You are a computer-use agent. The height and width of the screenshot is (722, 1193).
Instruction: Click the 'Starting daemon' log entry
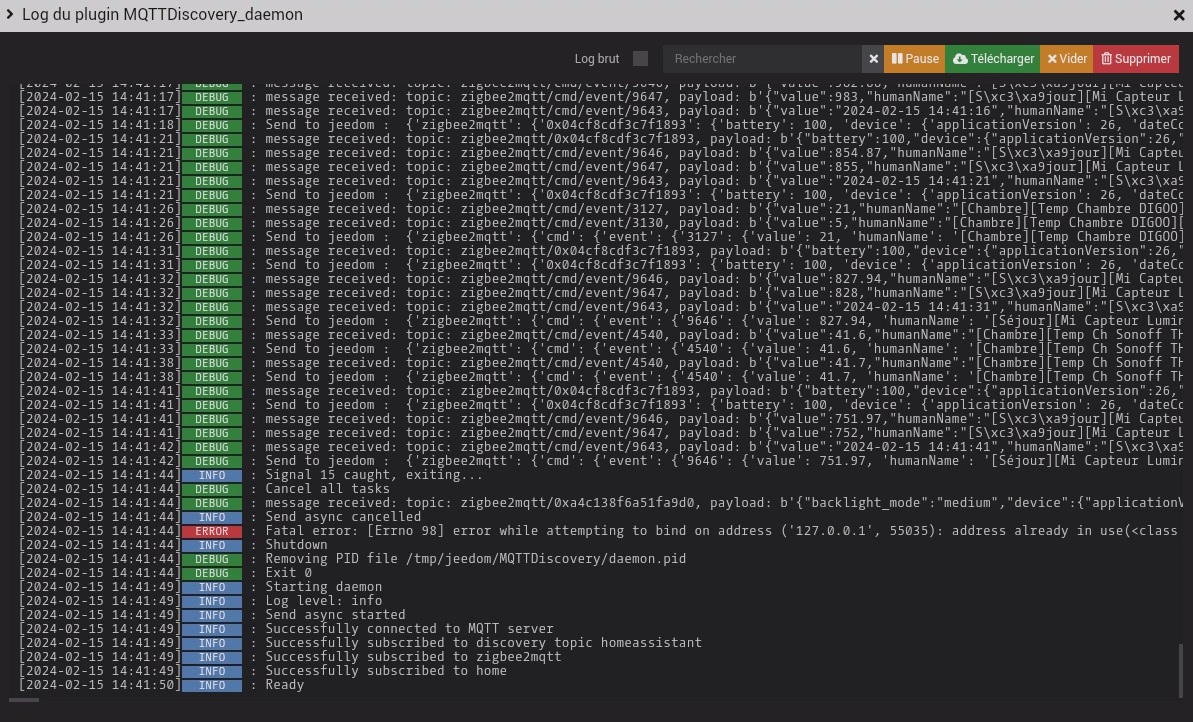323,587
